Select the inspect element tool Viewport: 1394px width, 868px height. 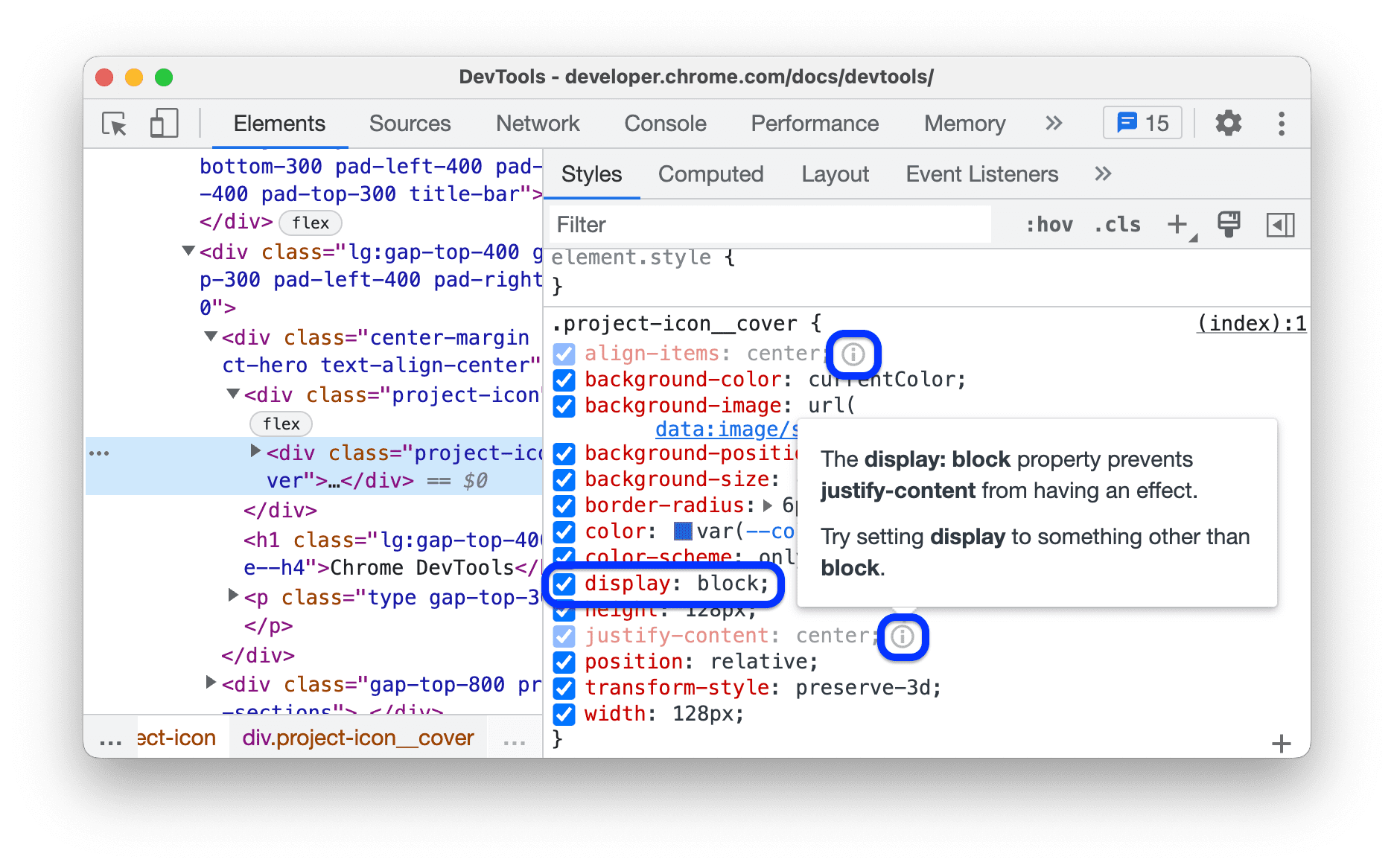click(x=112, y=124)
